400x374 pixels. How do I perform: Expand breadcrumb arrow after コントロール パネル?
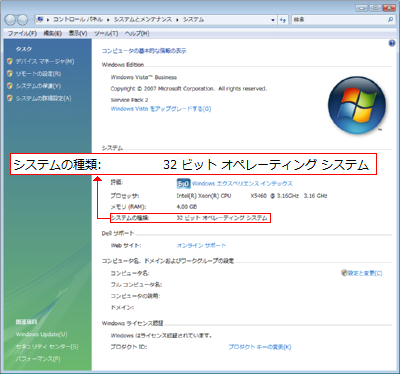click(108, 20)
